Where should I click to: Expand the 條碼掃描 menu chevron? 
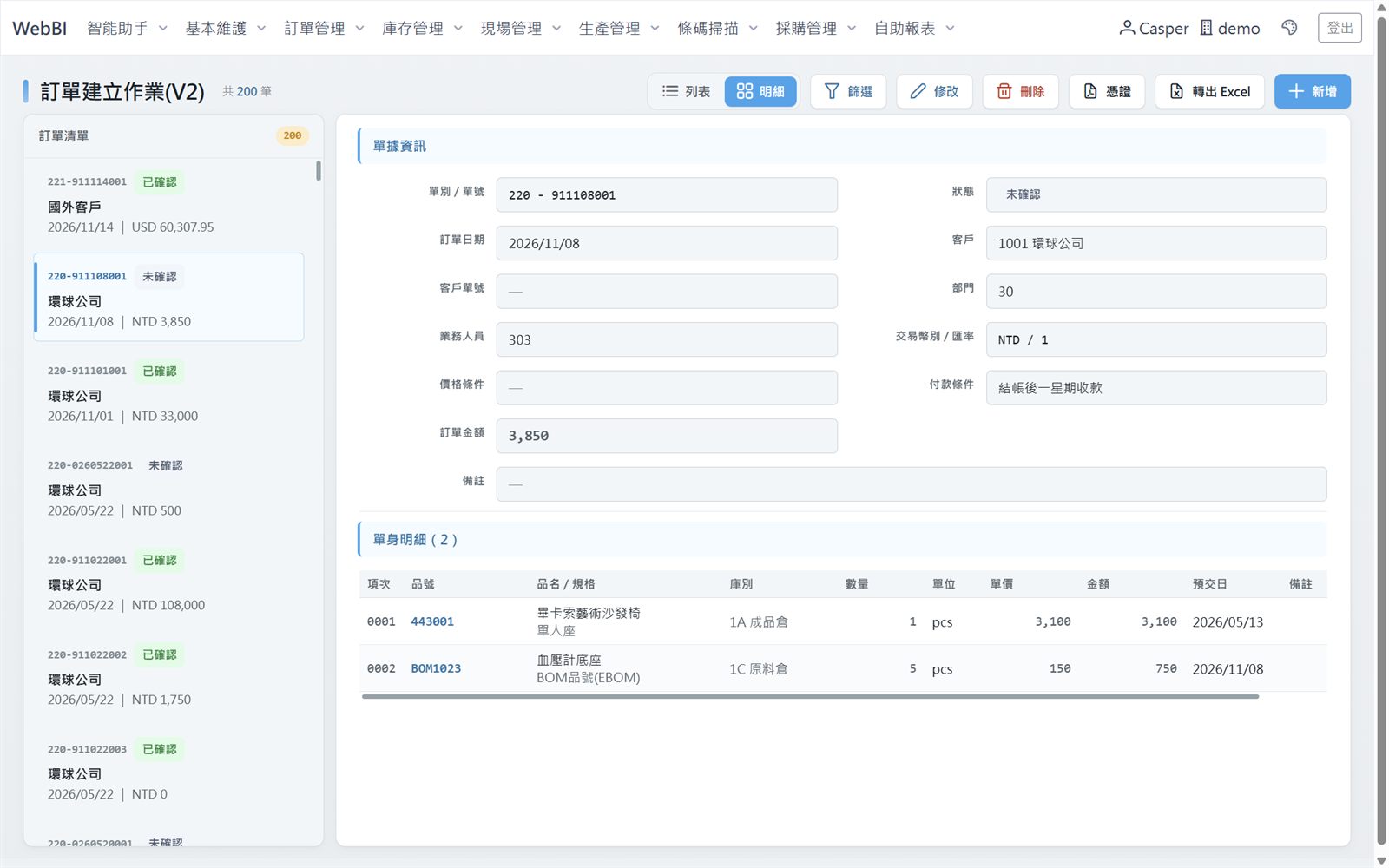[x=754, y=28]
